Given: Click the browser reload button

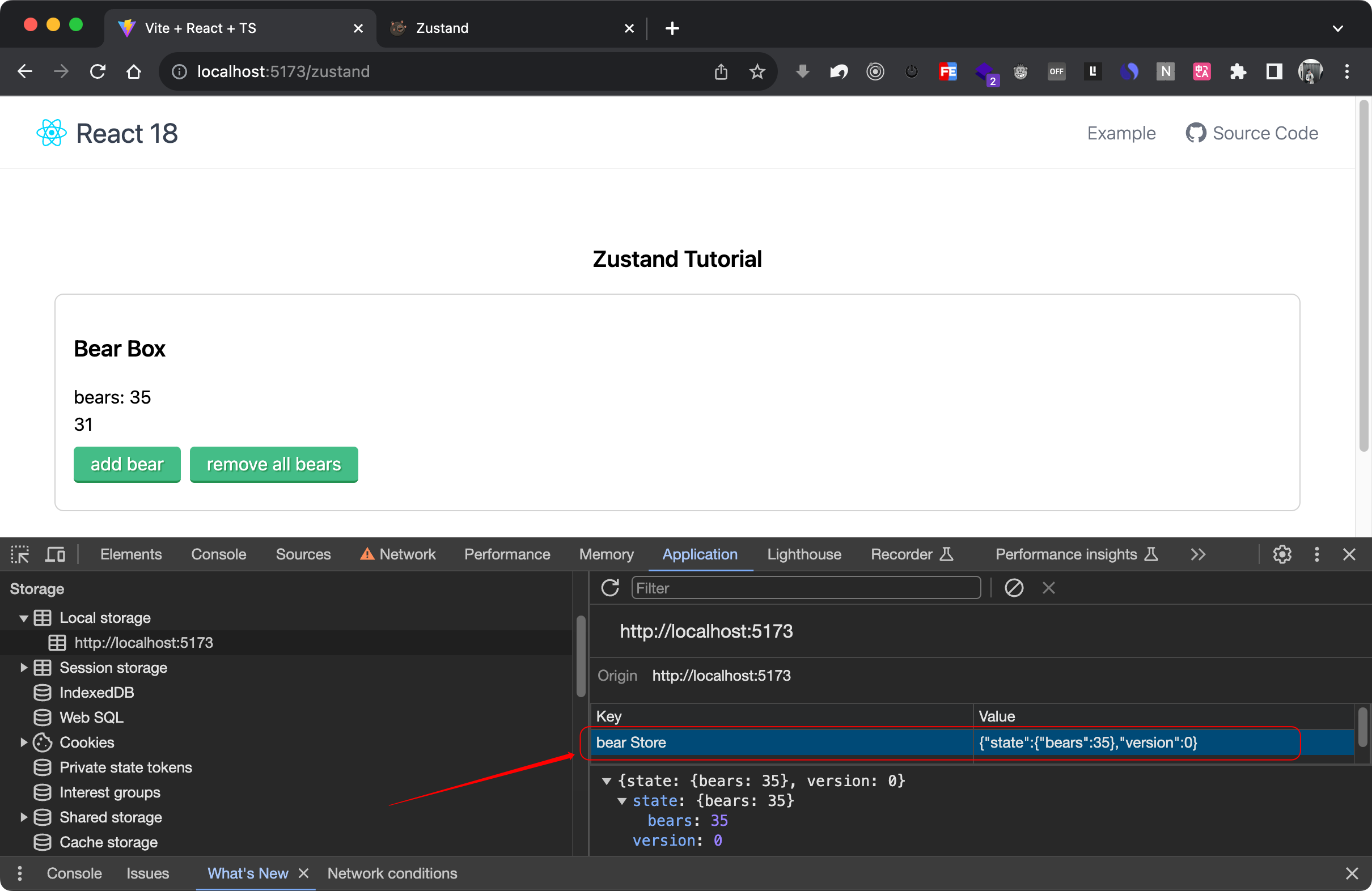Looking at the screenshot, I should 98,71.
